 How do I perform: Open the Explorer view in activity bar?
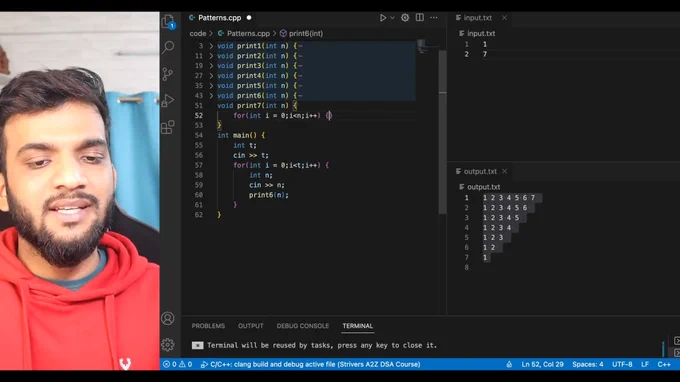pyautogui.click(x=168, y=21)
